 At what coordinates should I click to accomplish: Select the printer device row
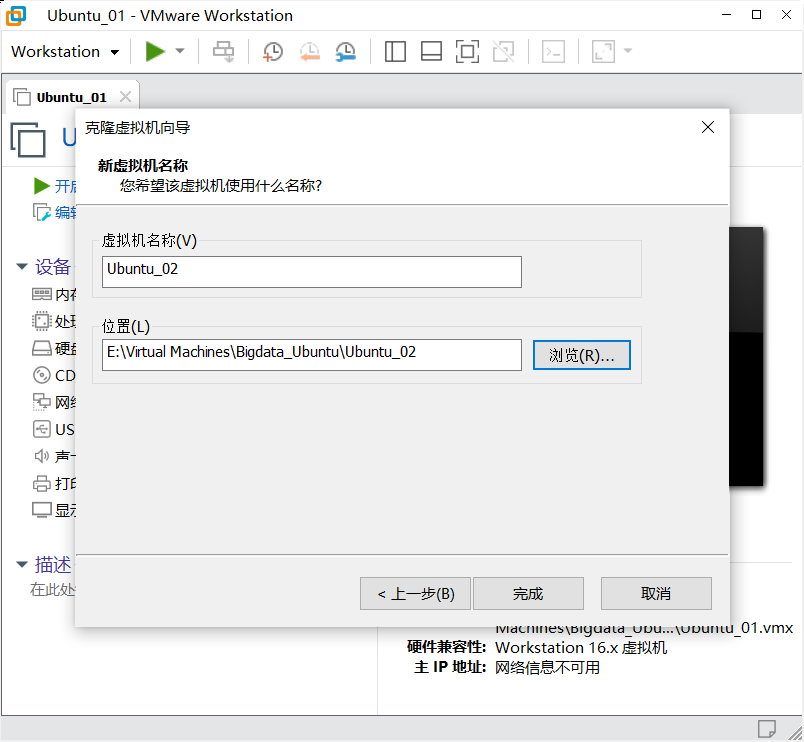tap(54, 483)
